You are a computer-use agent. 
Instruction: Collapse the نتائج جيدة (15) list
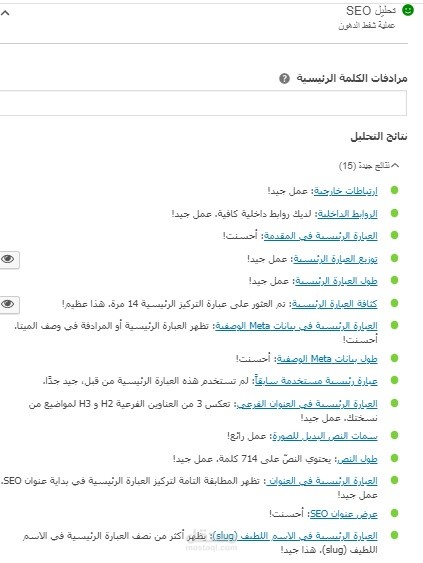369,166
